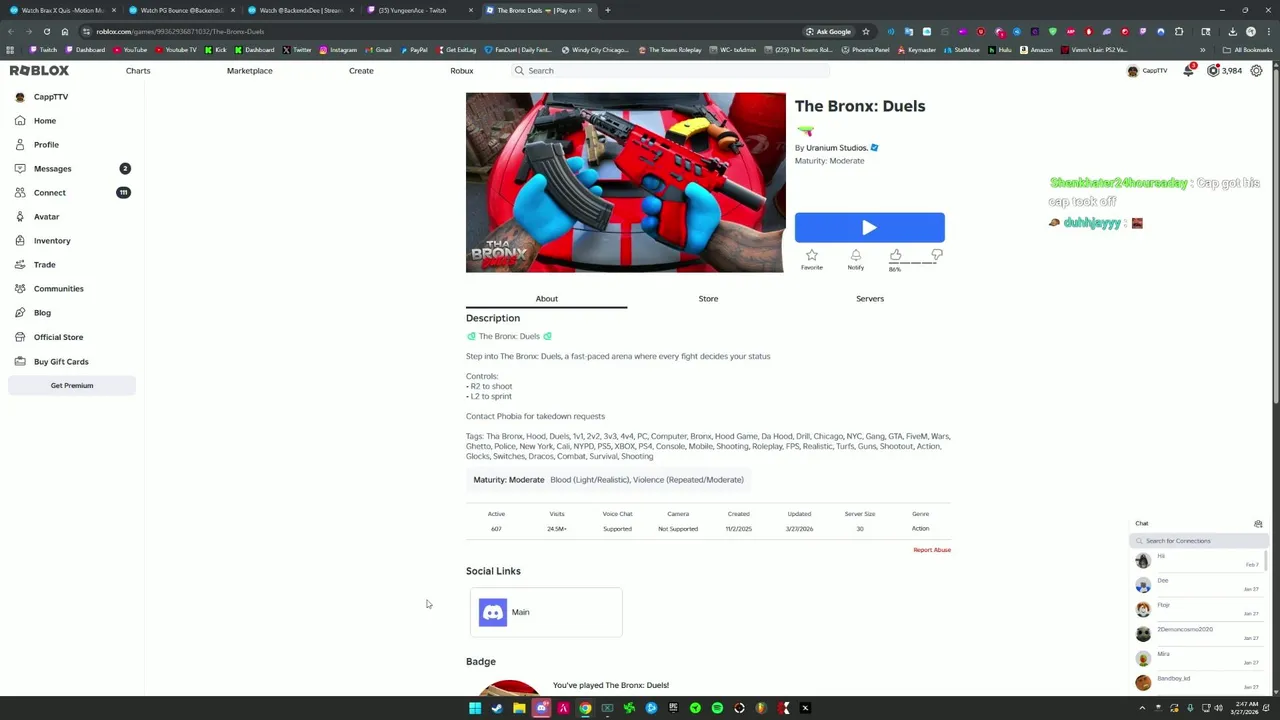
Task: Click the search connections field in Chat
Action: tap(1199, 541)
